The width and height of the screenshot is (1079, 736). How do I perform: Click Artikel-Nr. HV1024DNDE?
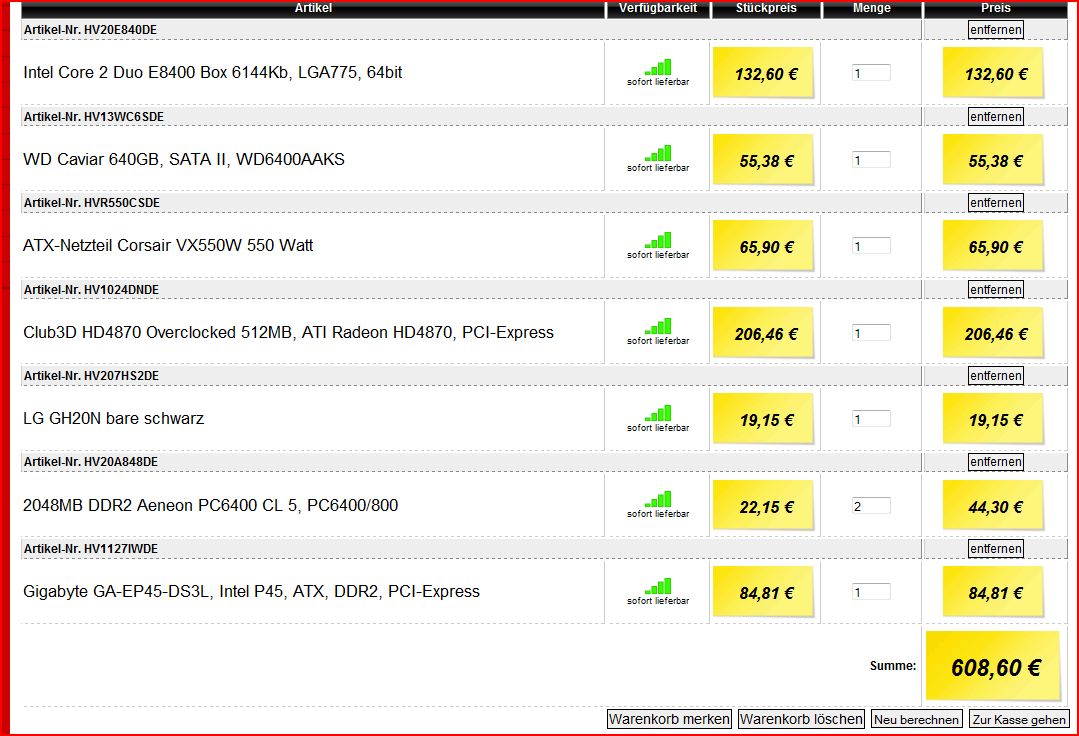coord(91,290)
